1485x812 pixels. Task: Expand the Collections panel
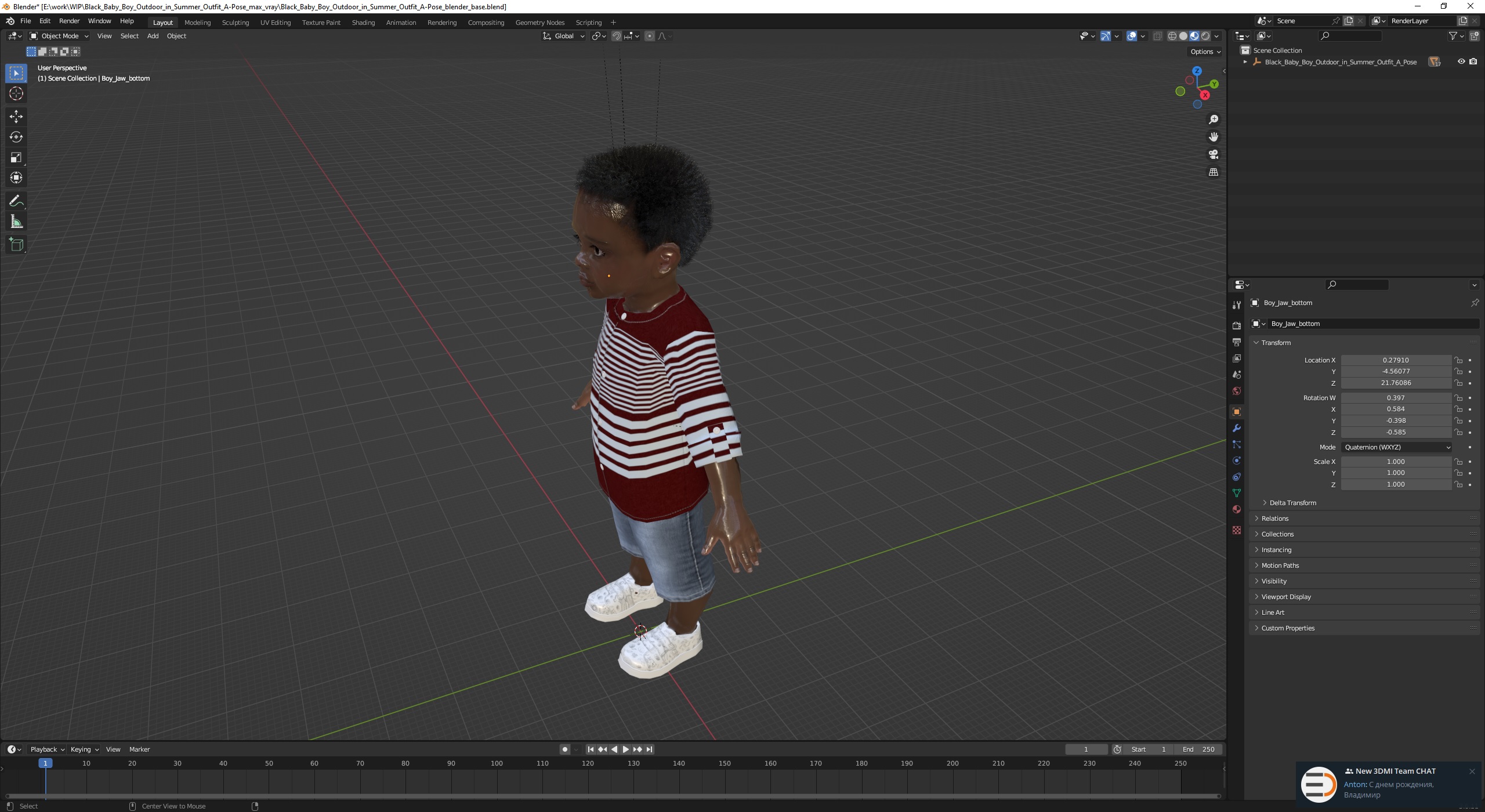1277,534
